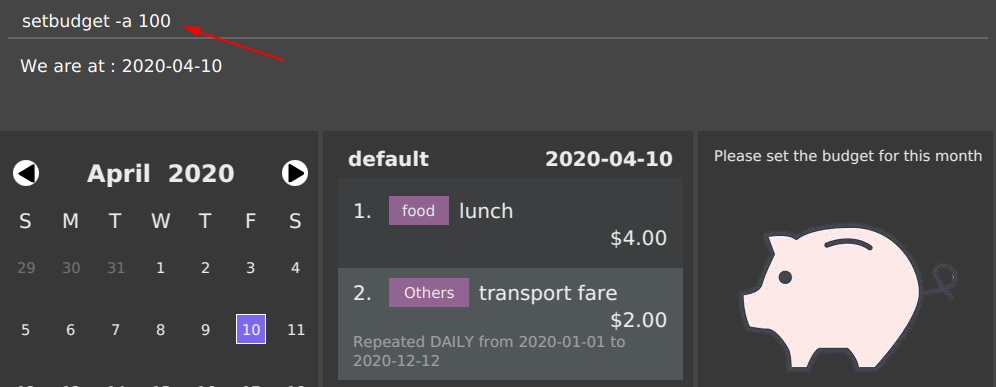The width and height of the screenshot is (996, 387).
Task: Click the Others category tag
Action: coord(429,292)
